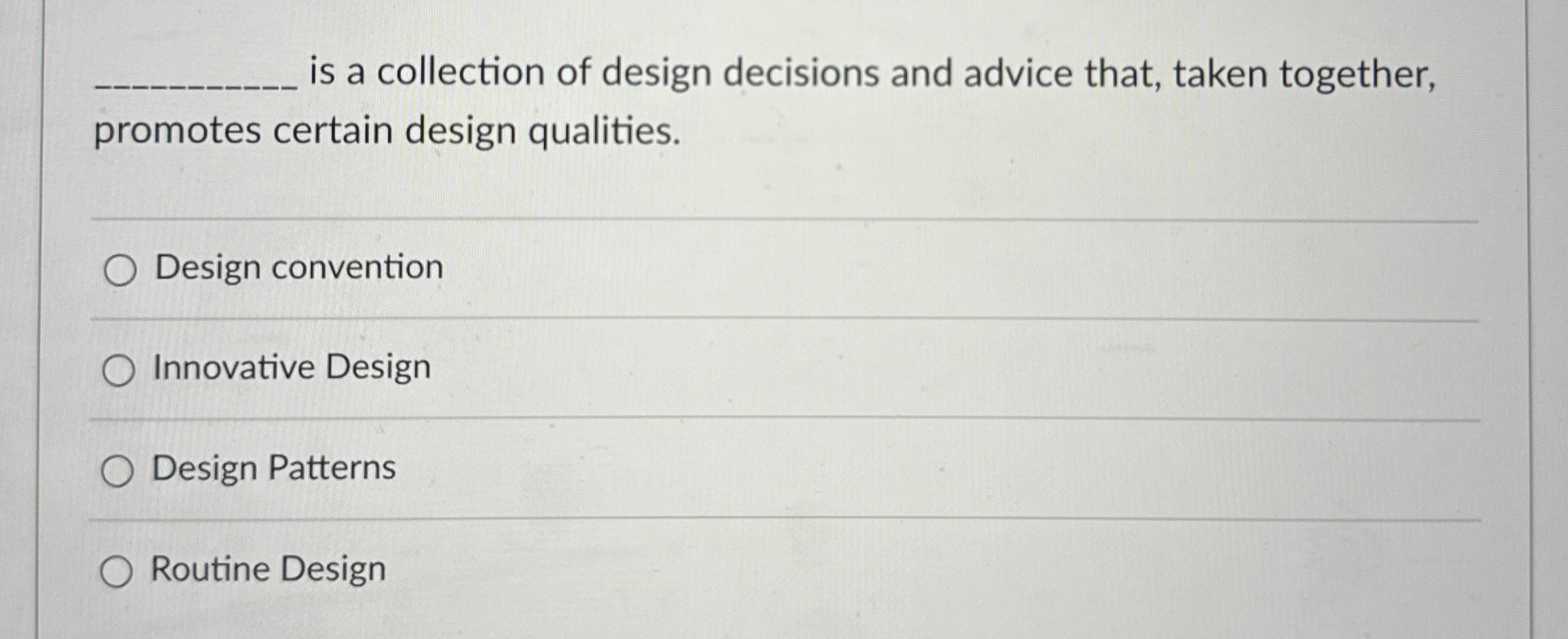This screenshot has width=1568, height=639.
Task: Click the circle next to Routine Design
Action: pos(118,571)
